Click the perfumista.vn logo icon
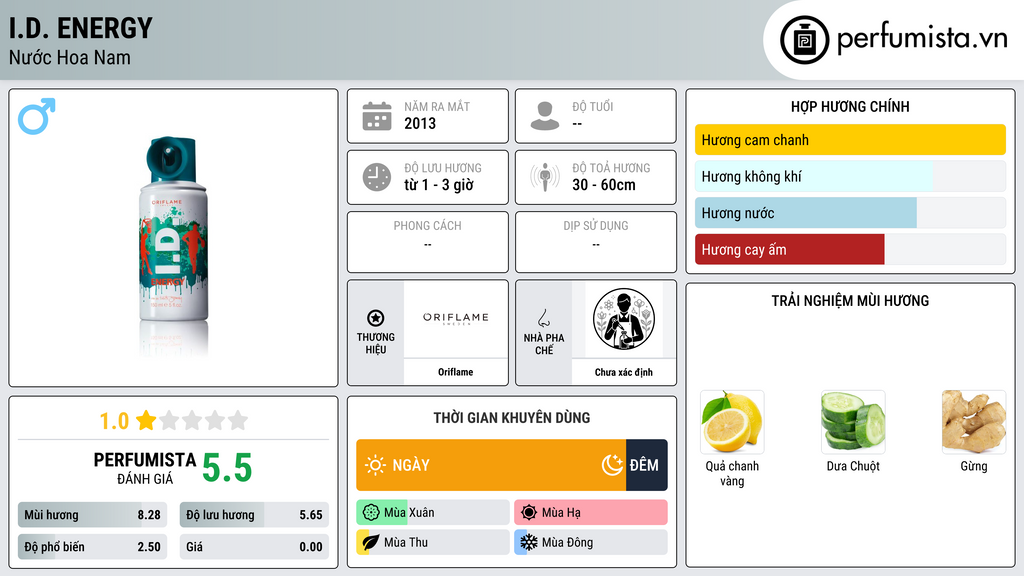Screen dimensions: 1024x576 coord(804,40)
